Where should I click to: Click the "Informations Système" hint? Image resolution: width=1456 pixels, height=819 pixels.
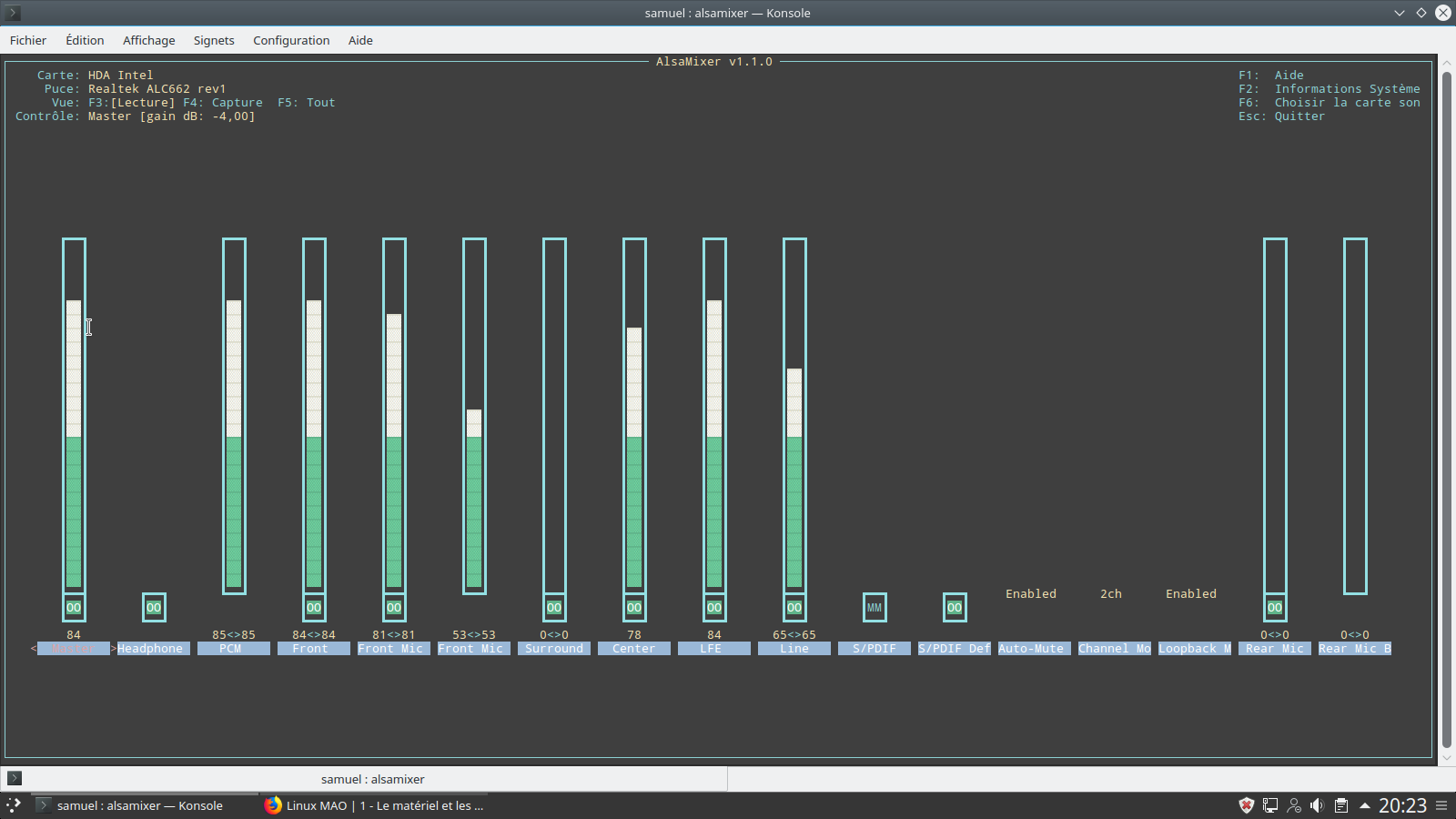(1348, 88)
